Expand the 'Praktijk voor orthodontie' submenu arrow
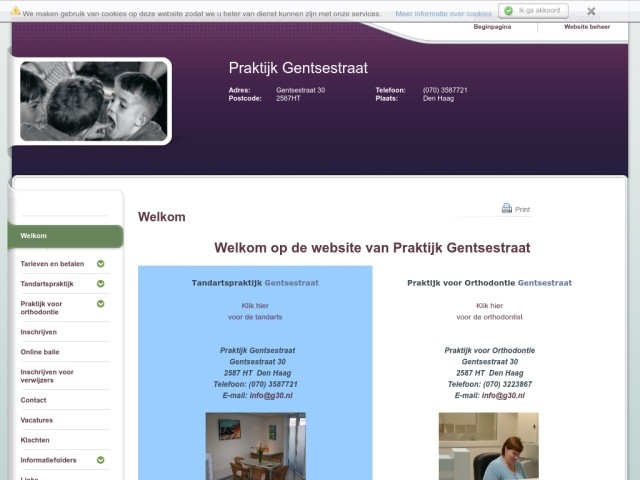This screenshot has height=480, width=640. click(100, 303)
